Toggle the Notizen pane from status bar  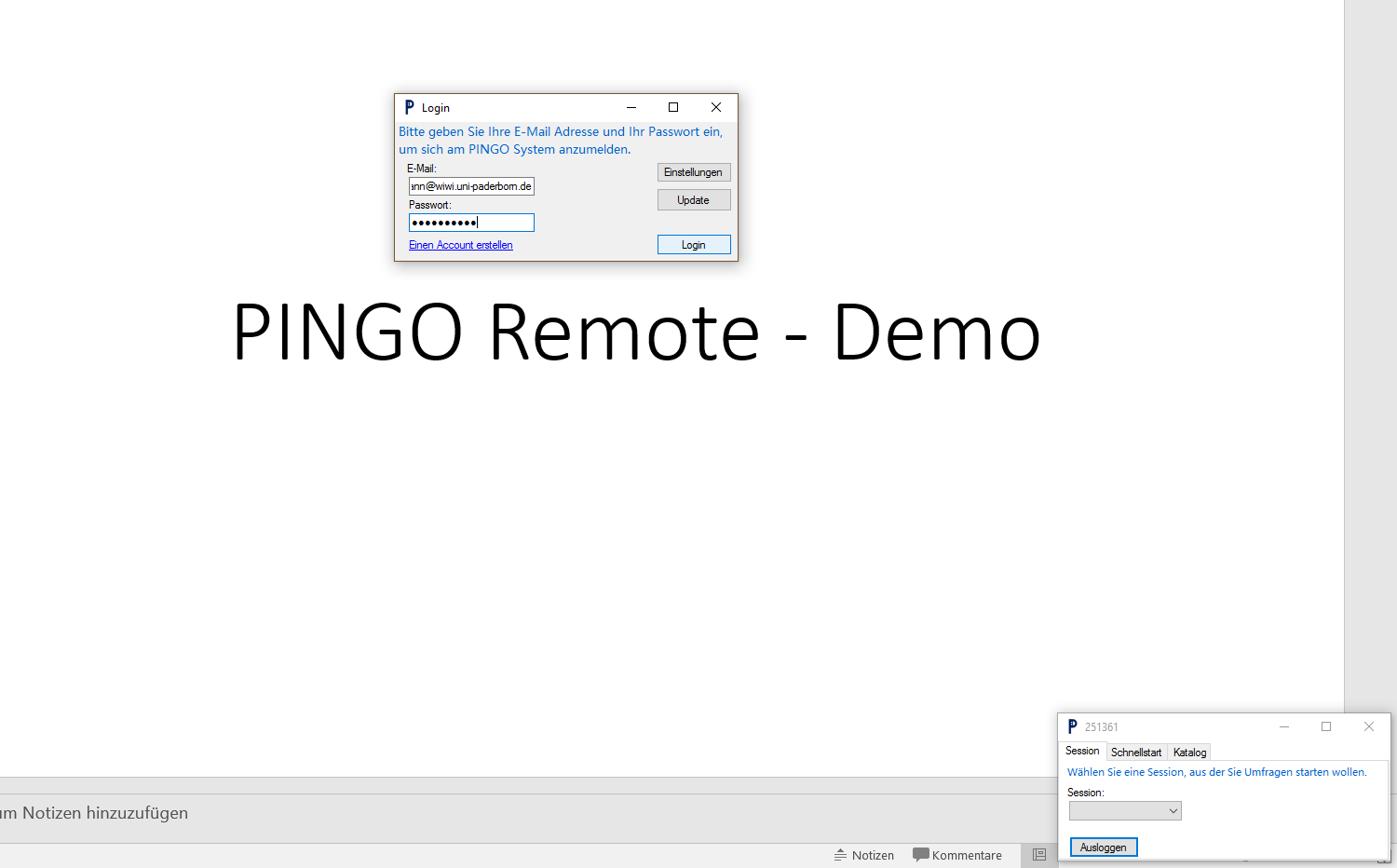[x=864, y=855]
